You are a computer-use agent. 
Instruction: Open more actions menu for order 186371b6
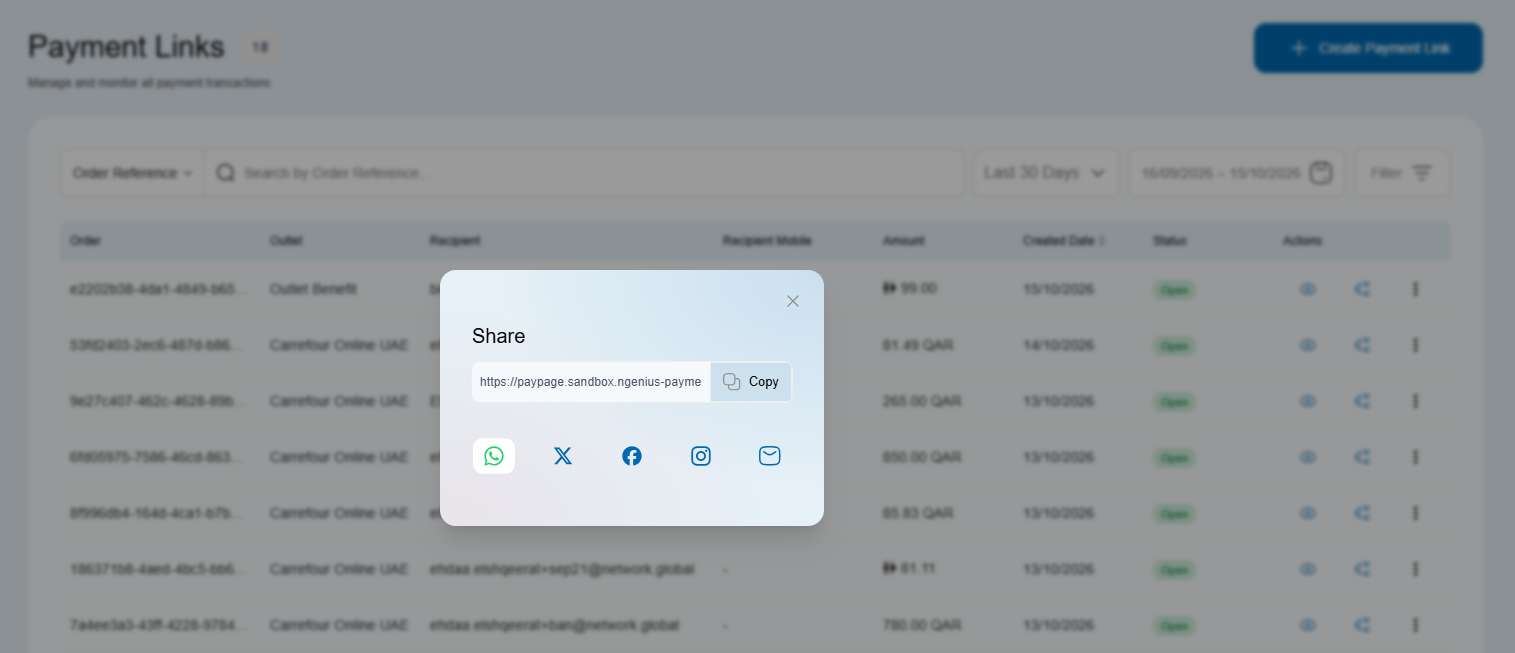pos(1415,569)
